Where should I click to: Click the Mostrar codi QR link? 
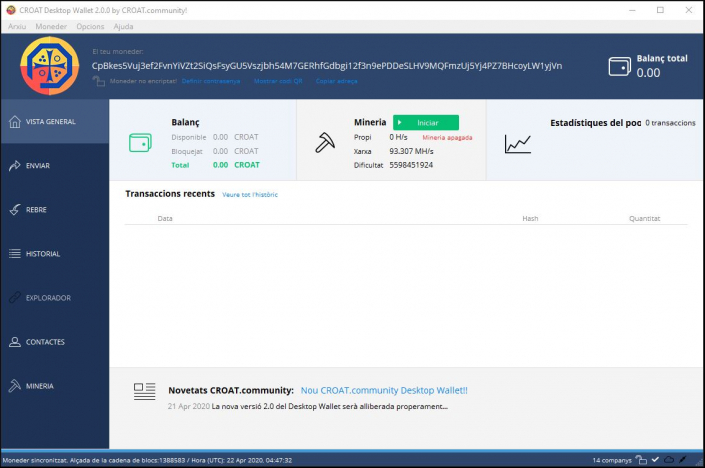pyautogui.click(x=278, y=81)
